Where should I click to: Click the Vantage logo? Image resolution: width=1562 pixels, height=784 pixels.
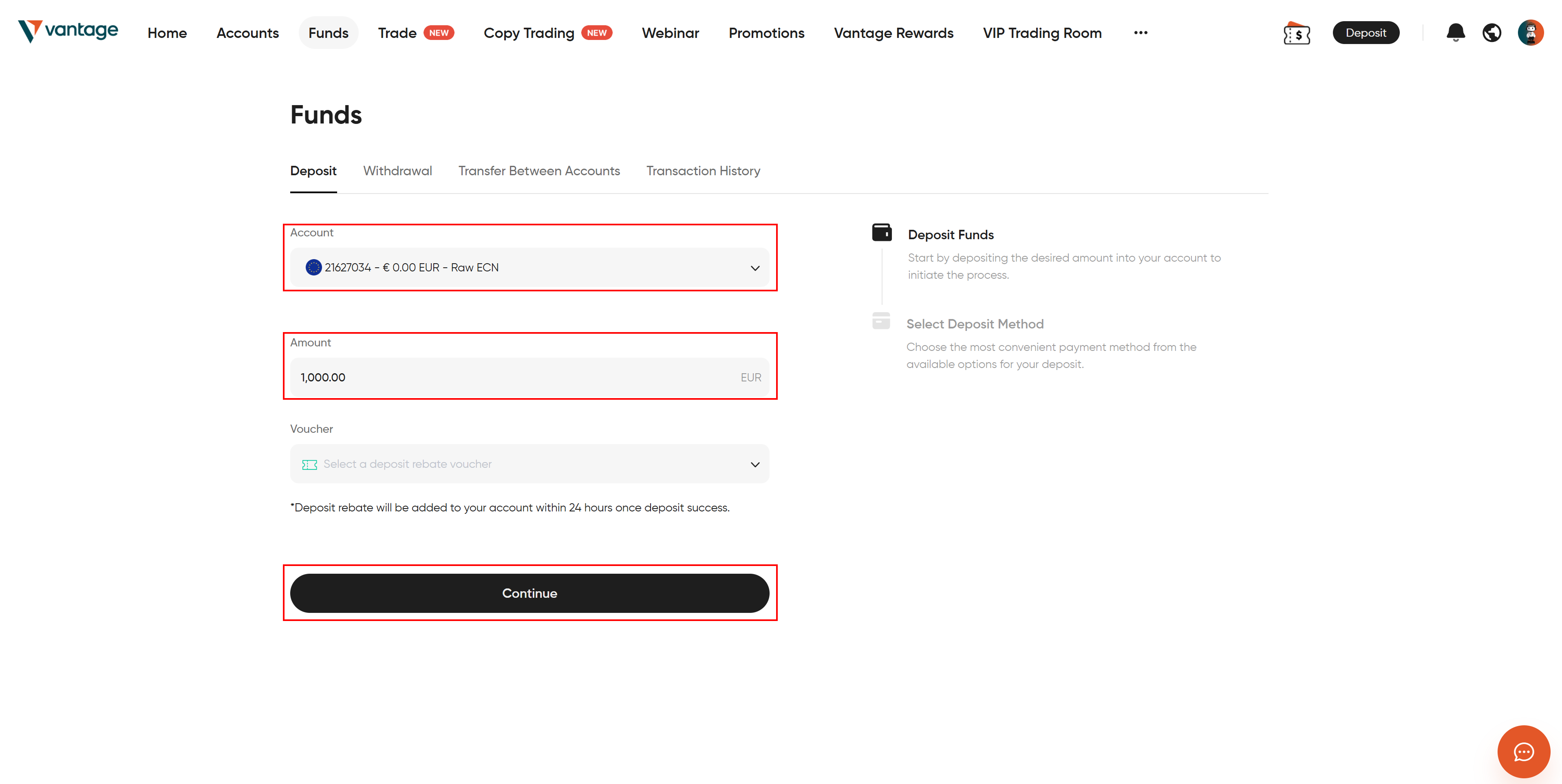coord(68,31)
